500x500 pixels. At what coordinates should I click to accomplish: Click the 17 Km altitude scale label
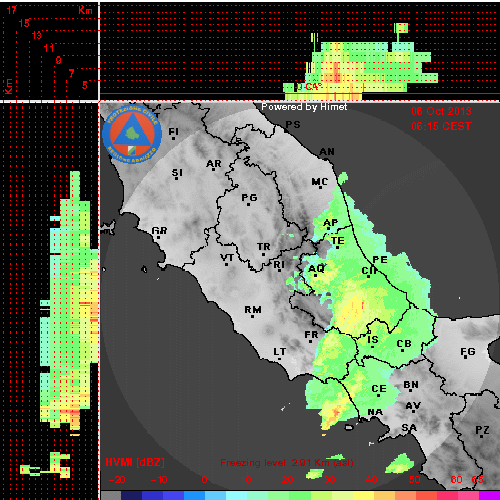click(x=11, y=10)
